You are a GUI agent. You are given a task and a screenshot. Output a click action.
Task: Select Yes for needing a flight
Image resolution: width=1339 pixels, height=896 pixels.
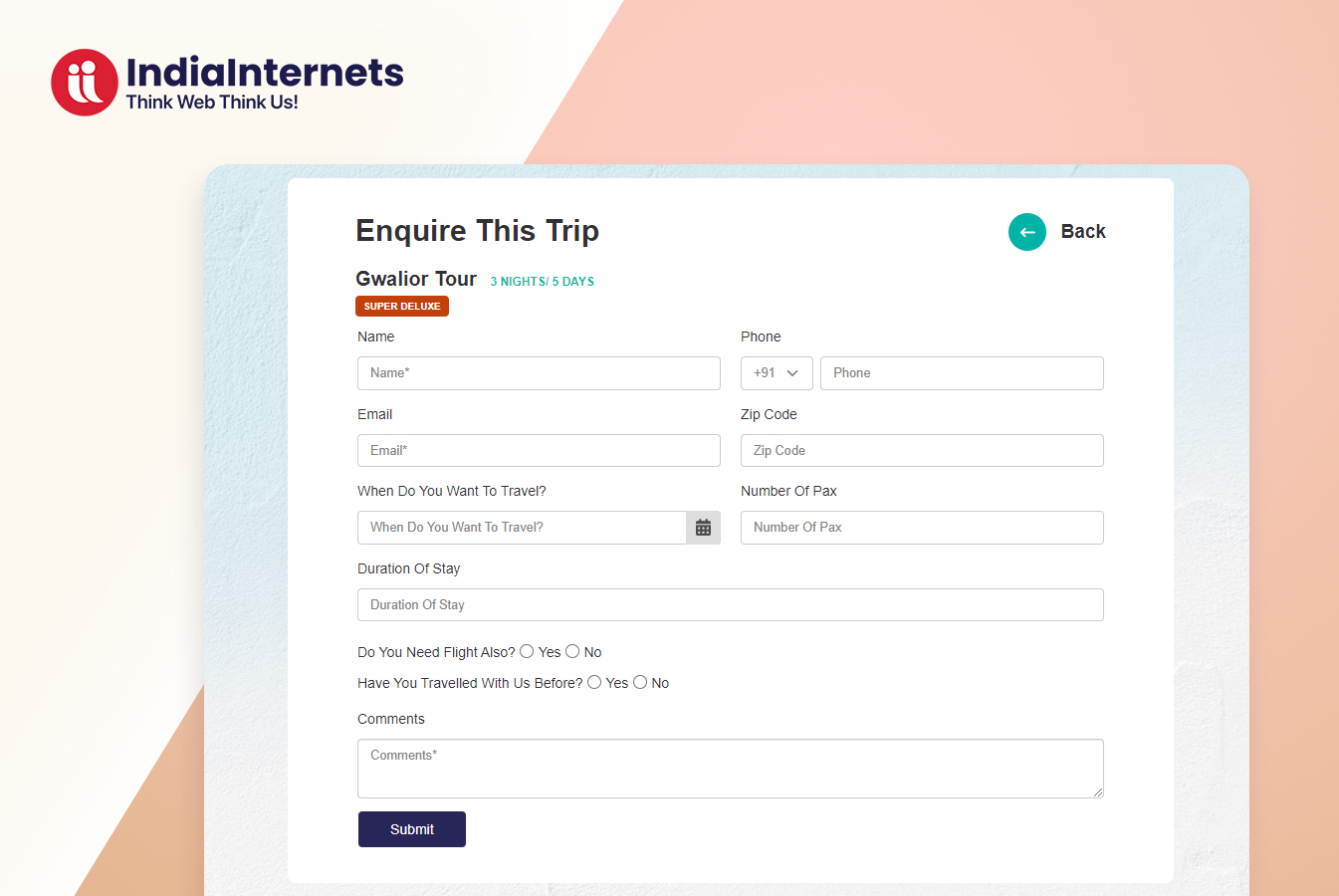(527, 651)
